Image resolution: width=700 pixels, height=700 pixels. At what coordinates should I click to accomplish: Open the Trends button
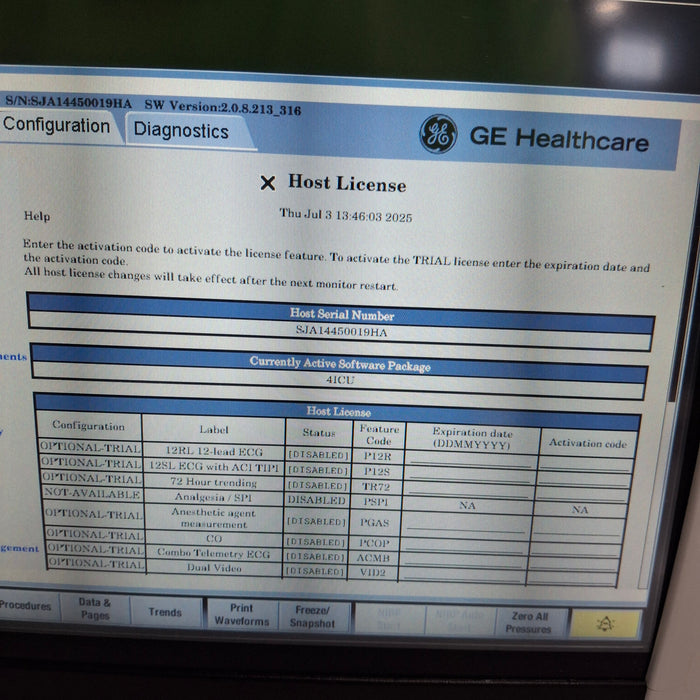pyautogui.click(x=165, y=612)
